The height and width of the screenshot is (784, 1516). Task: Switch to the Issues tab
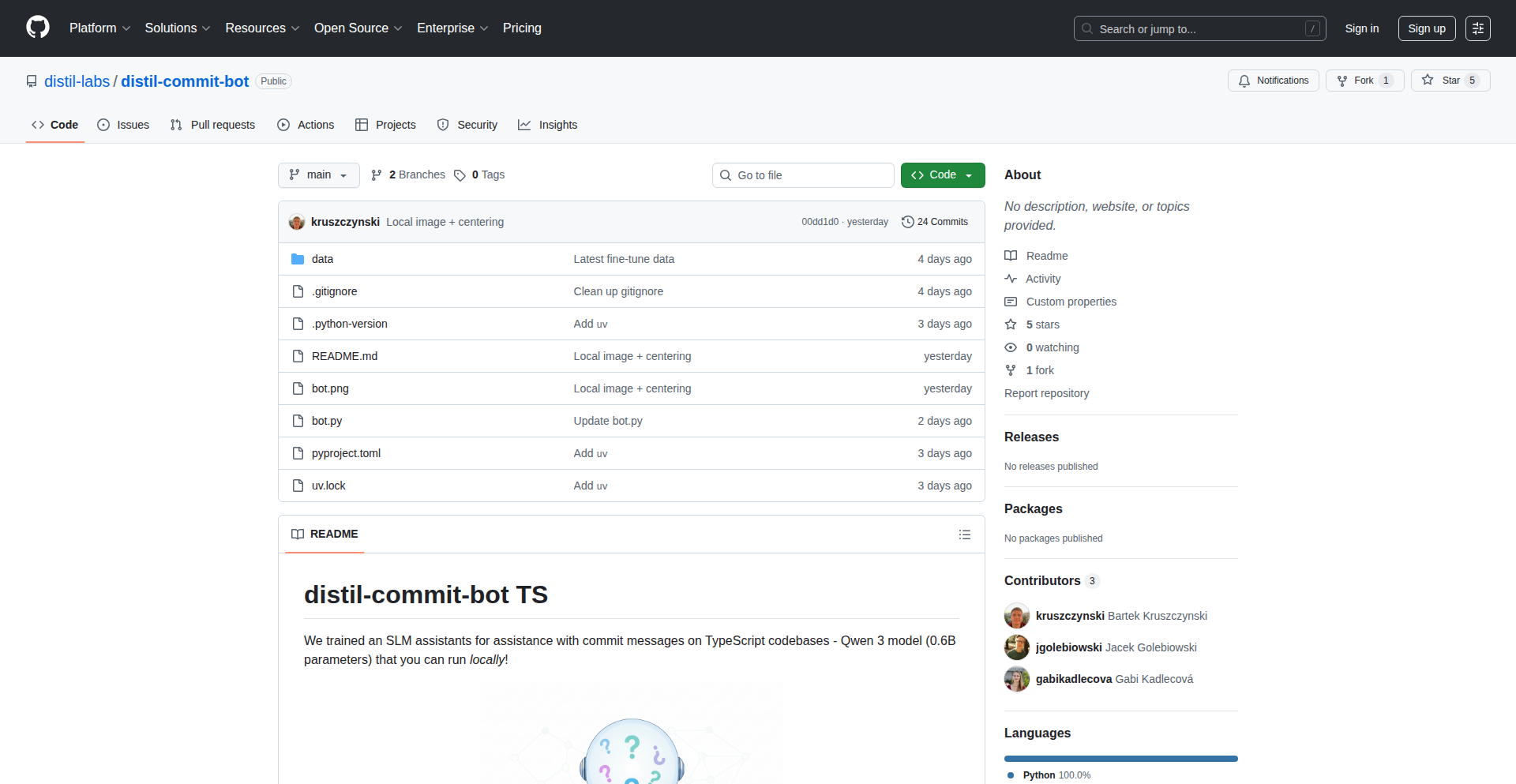pos(123,125)
